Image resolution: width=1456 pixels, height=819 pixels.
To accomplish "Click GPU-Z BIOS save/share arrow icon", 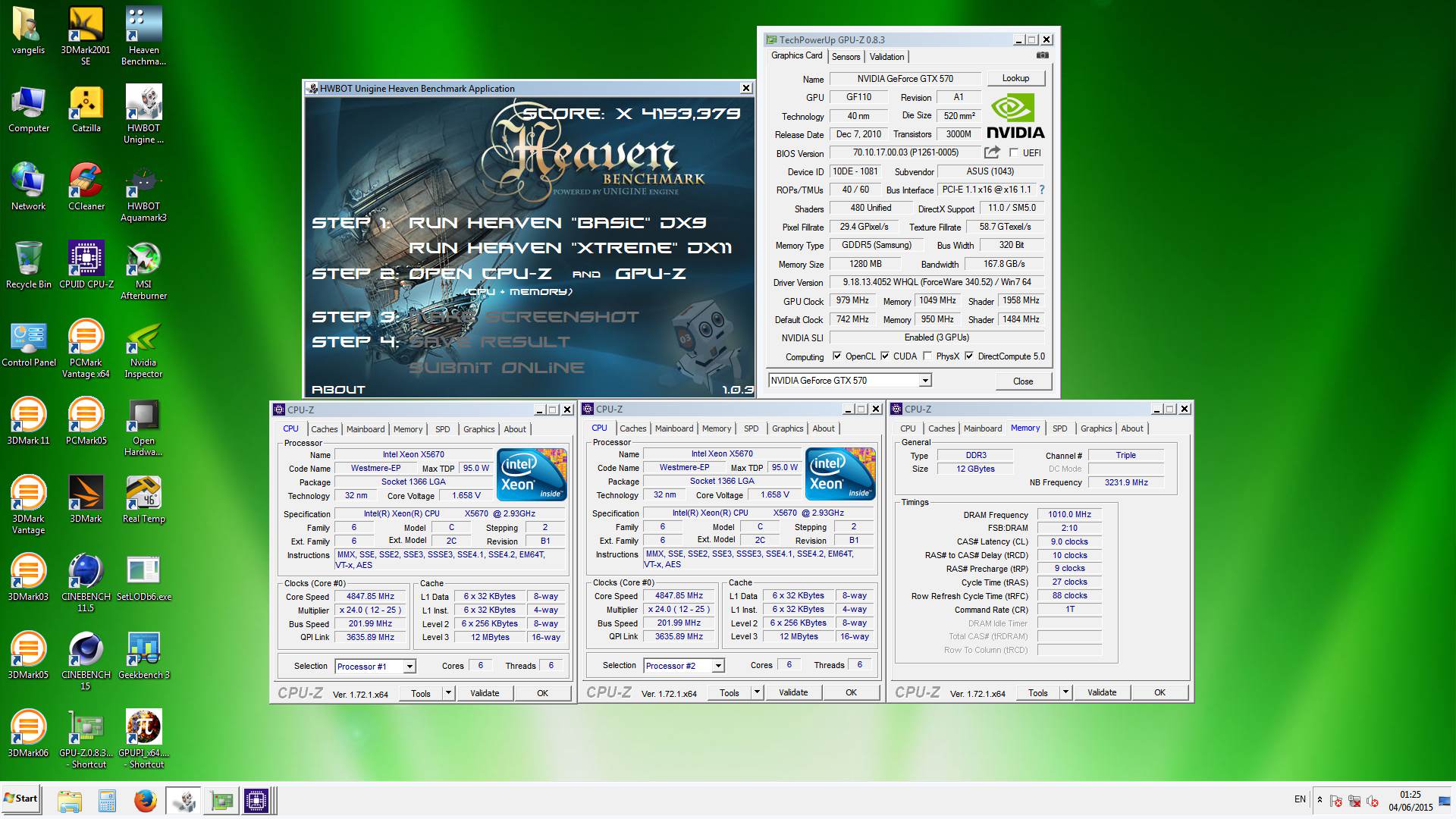I will [992, 152].
